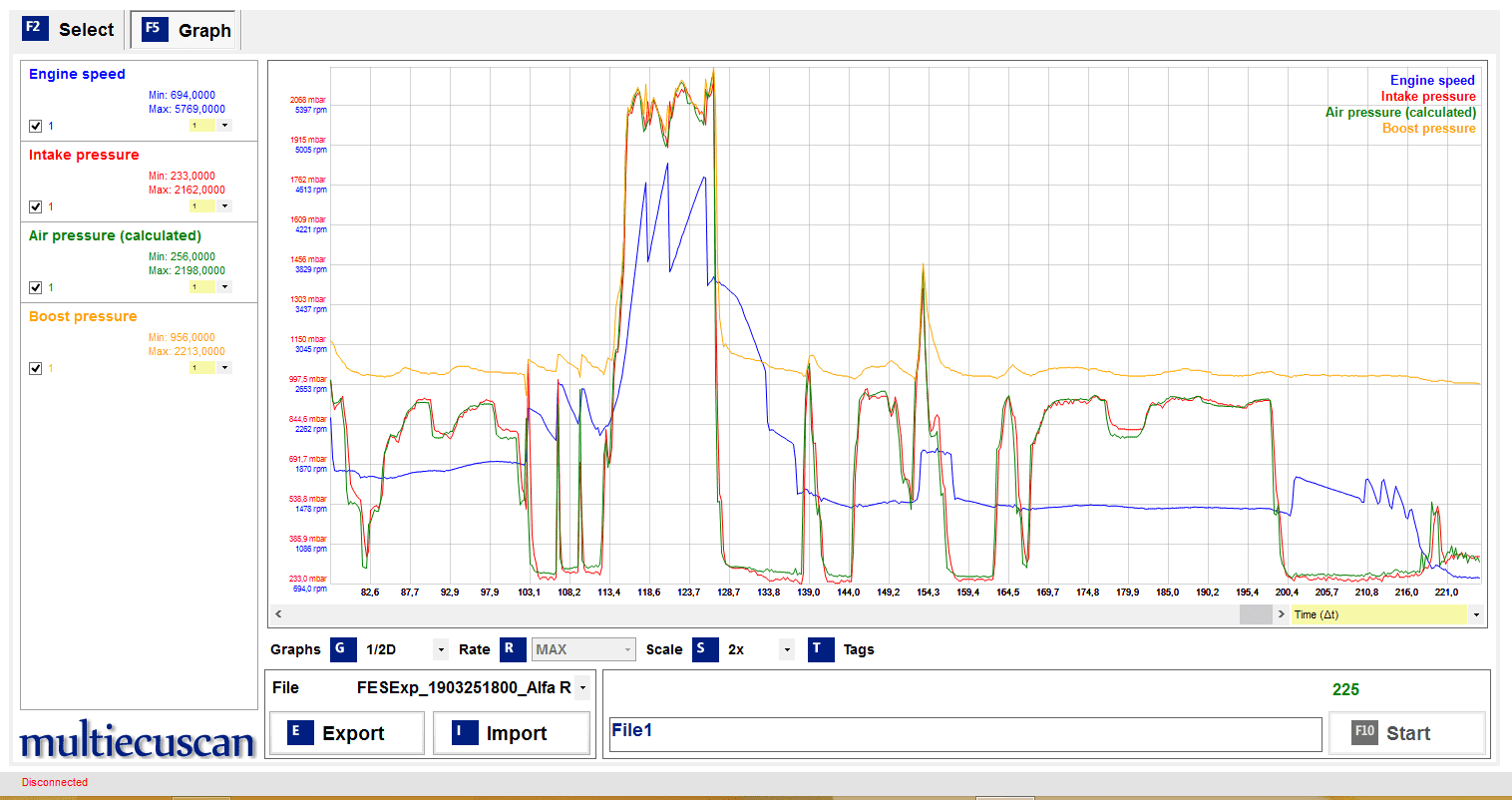Click the File1 text input field

tap(964, 733)
